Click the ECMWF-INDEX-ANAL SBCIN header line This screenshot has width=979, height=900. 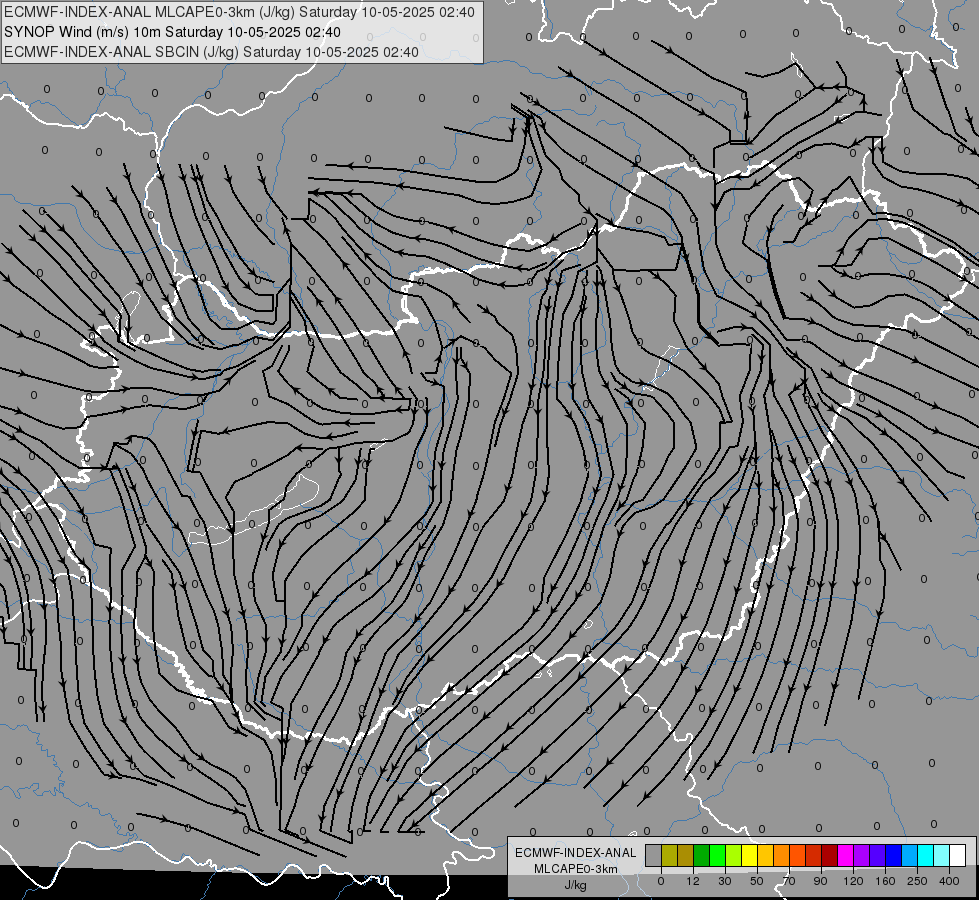tap(211, 52)
